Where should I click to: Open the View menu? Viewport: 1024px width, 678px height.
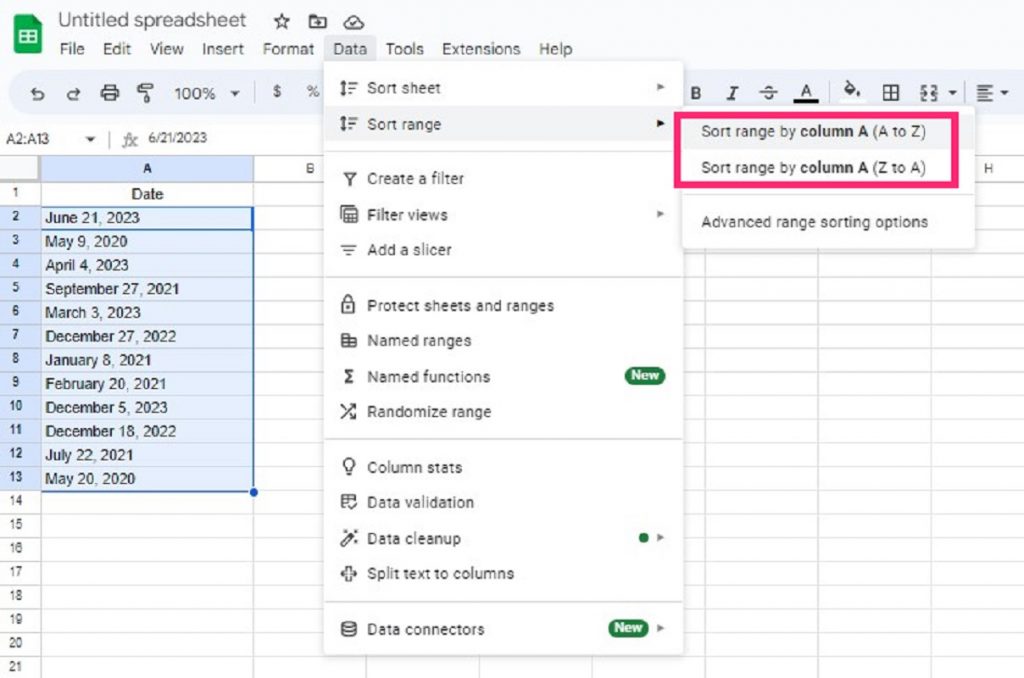[x=167, y=49]
